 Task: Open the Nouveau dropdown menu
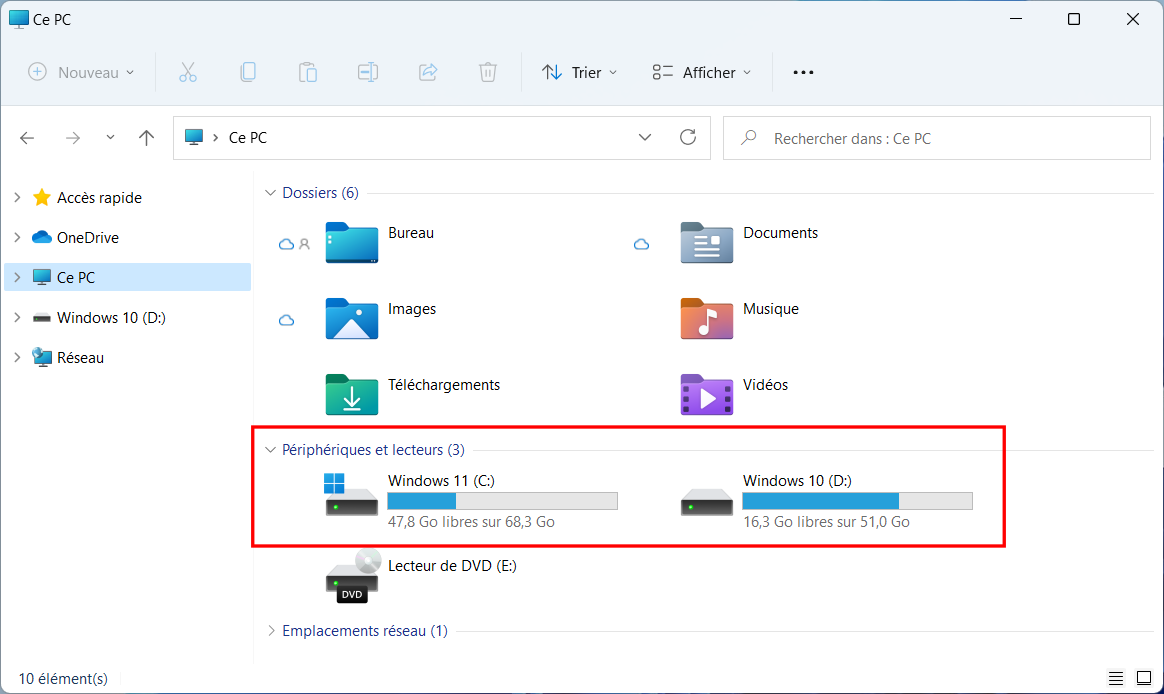point(82,72)
